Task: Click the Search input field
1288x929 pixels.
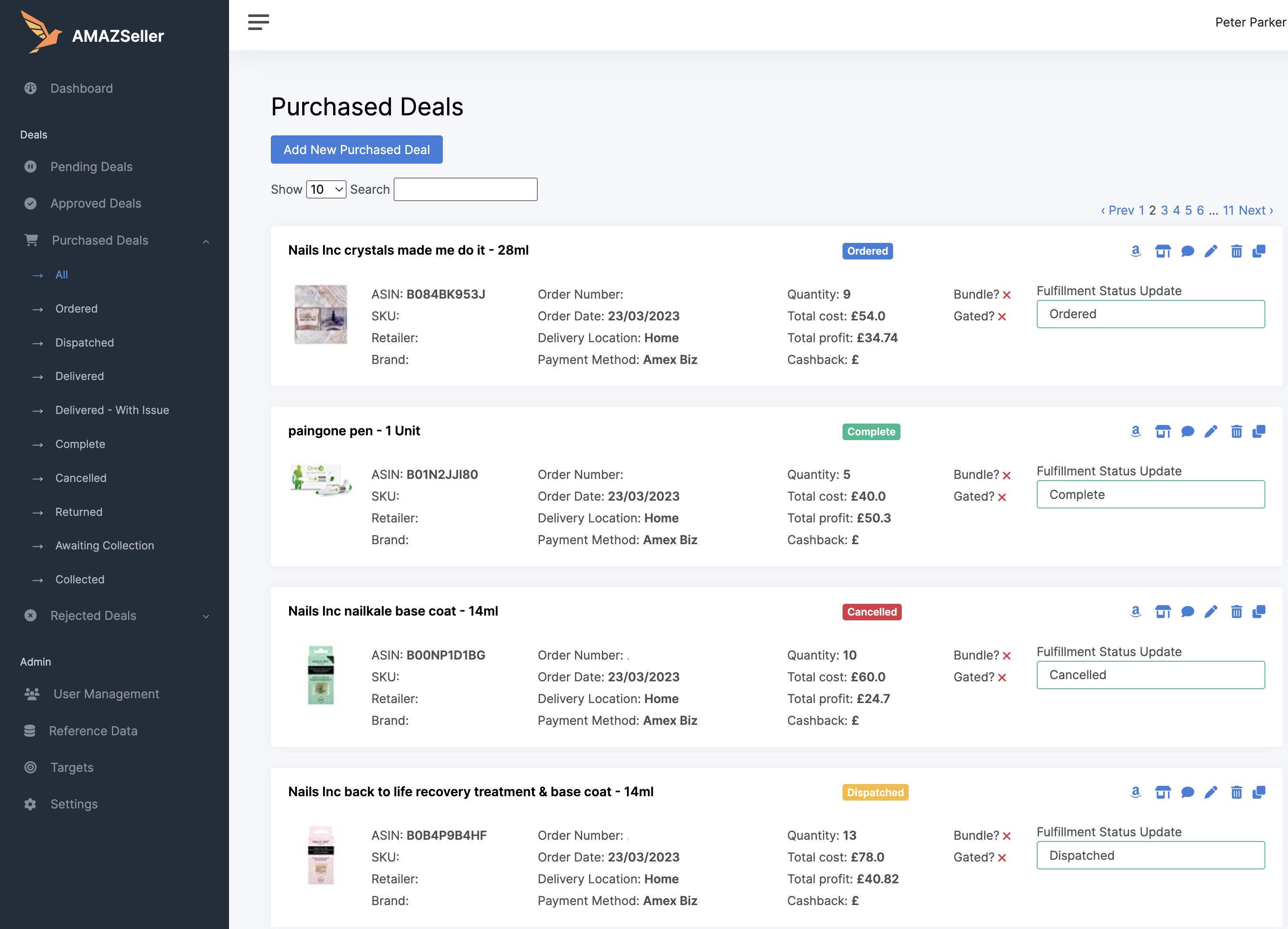Action: click(x=465, y=189)
